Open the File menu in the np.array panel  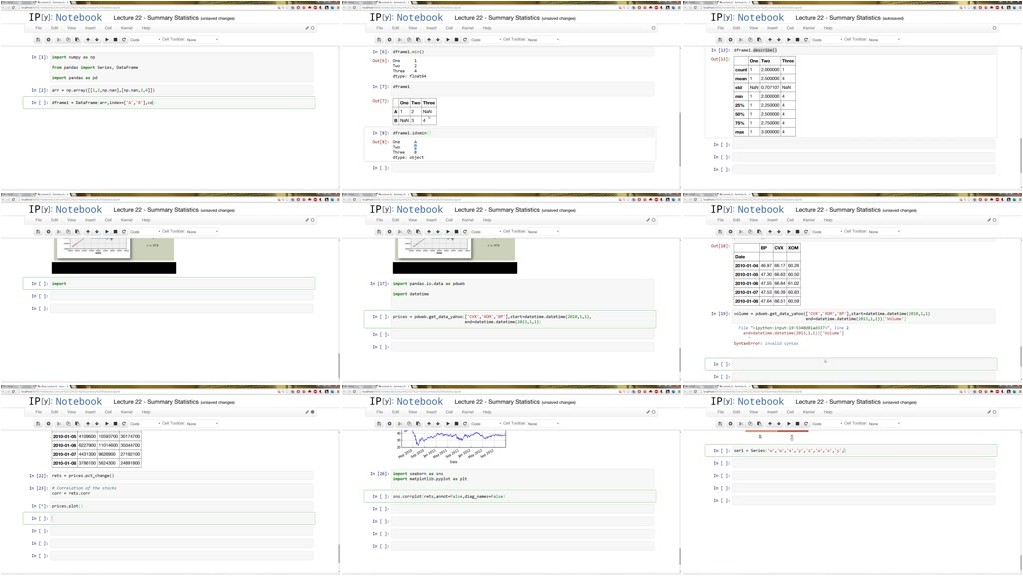tap(38, 28)
